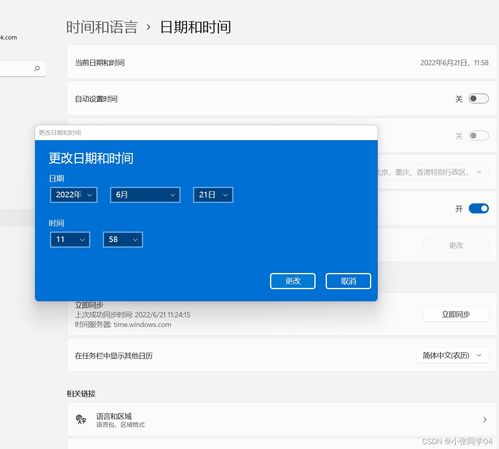Screen dimensions: 499x449
Task: Expand the time zone dropdown chevron
Action: [x=479, y=172]
